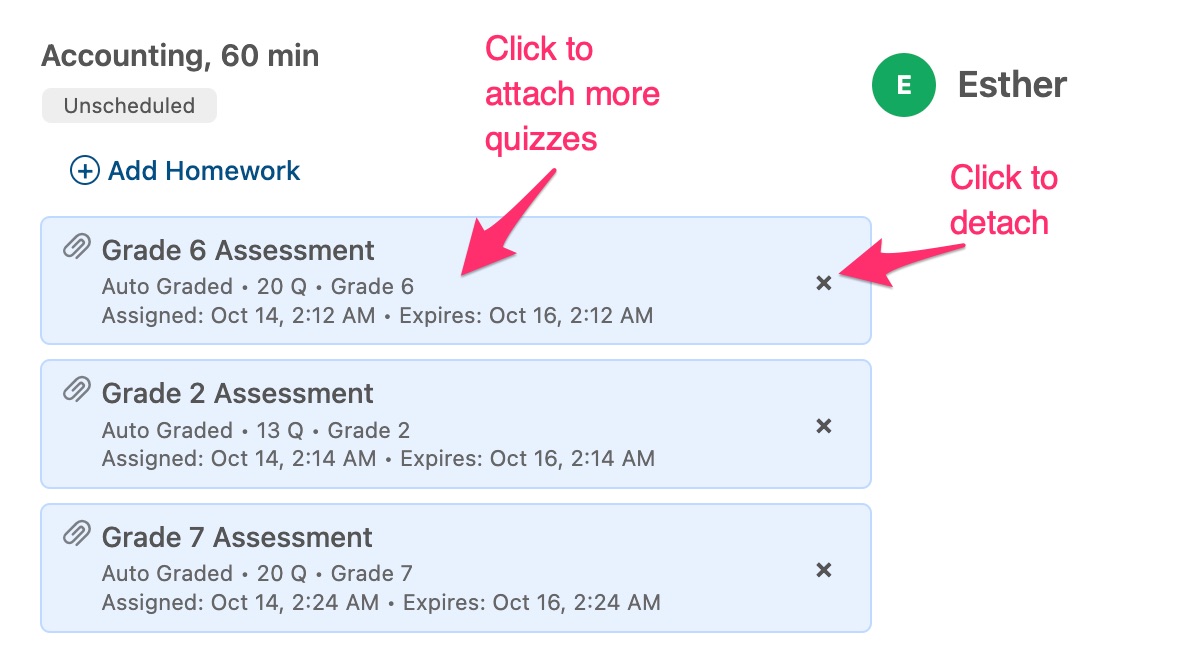Click the Grade 7 Assessment title text
The height and width of the screenshot is (666, 1192).
click(x=237, y=537)
